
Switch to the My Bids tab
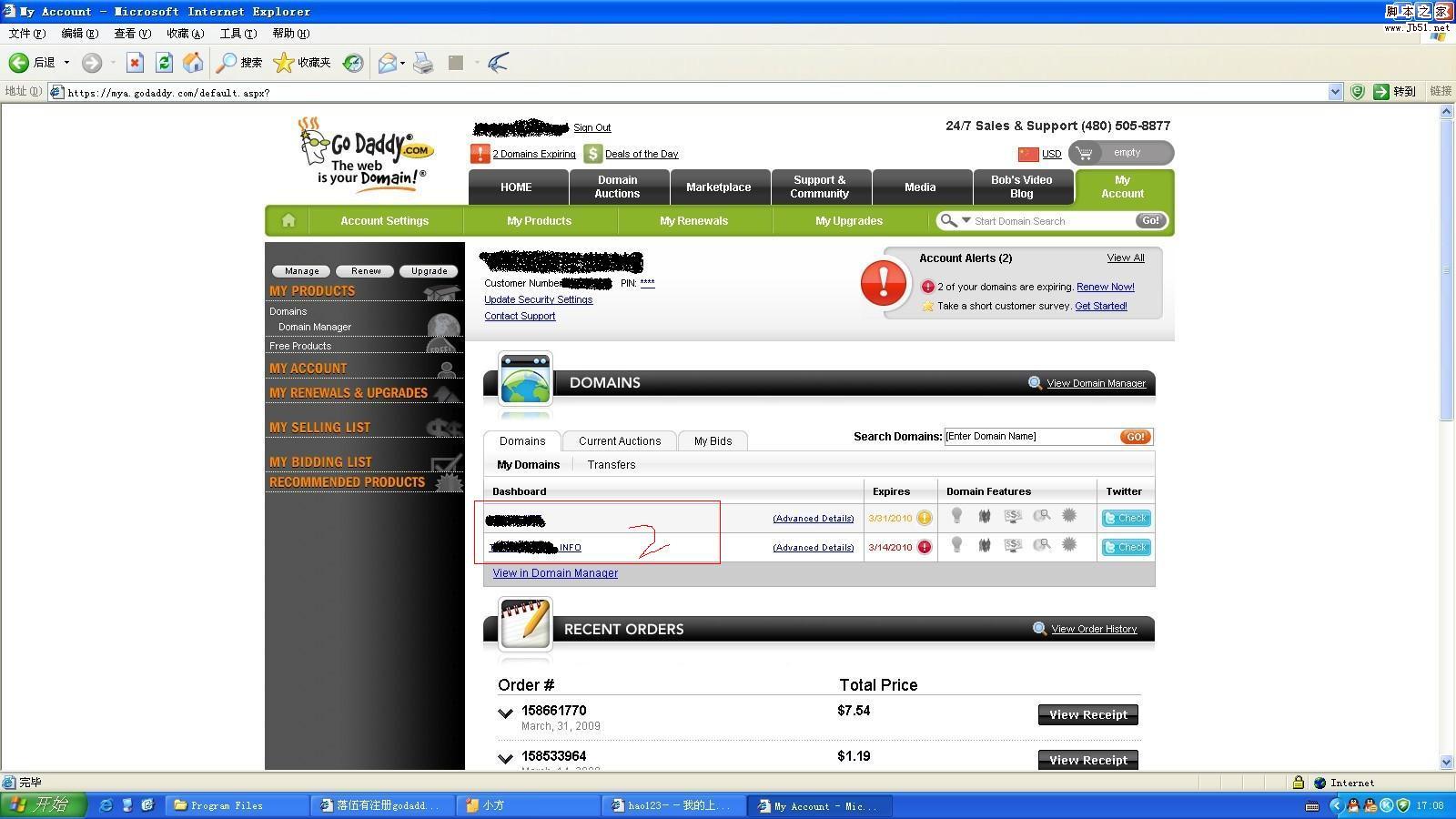713,440
